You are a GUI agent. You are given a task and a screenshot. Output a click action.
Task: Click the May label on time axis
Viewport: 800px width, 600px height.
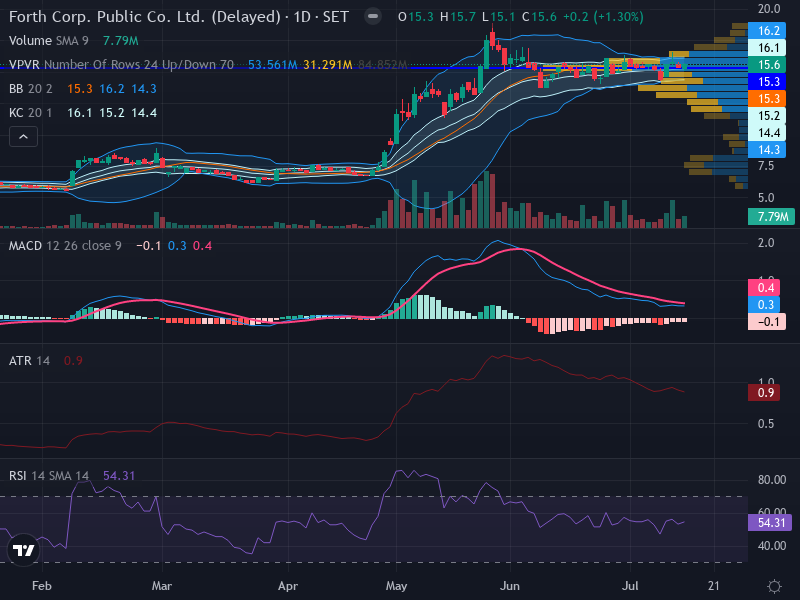click(396, 586)
